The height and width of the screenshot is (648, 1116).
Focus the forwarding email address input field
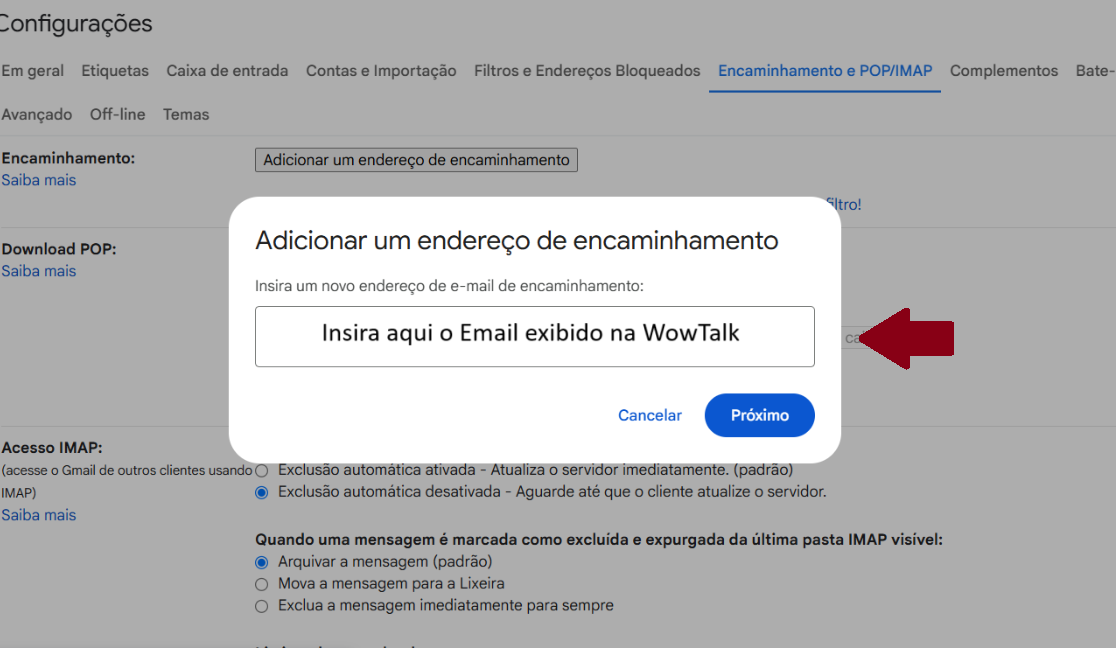point(534,336)
